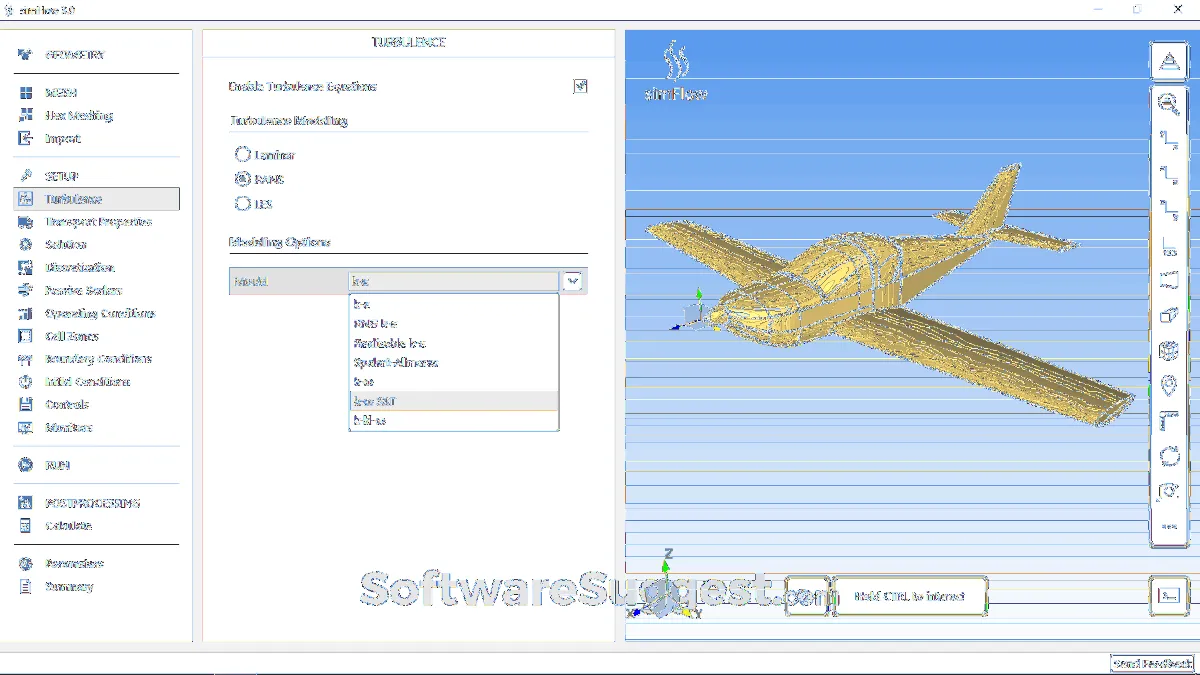1200x675 pixels.
Task: Click the meshed cube icon in 3D toolbar
Action: pos(1168,351)
